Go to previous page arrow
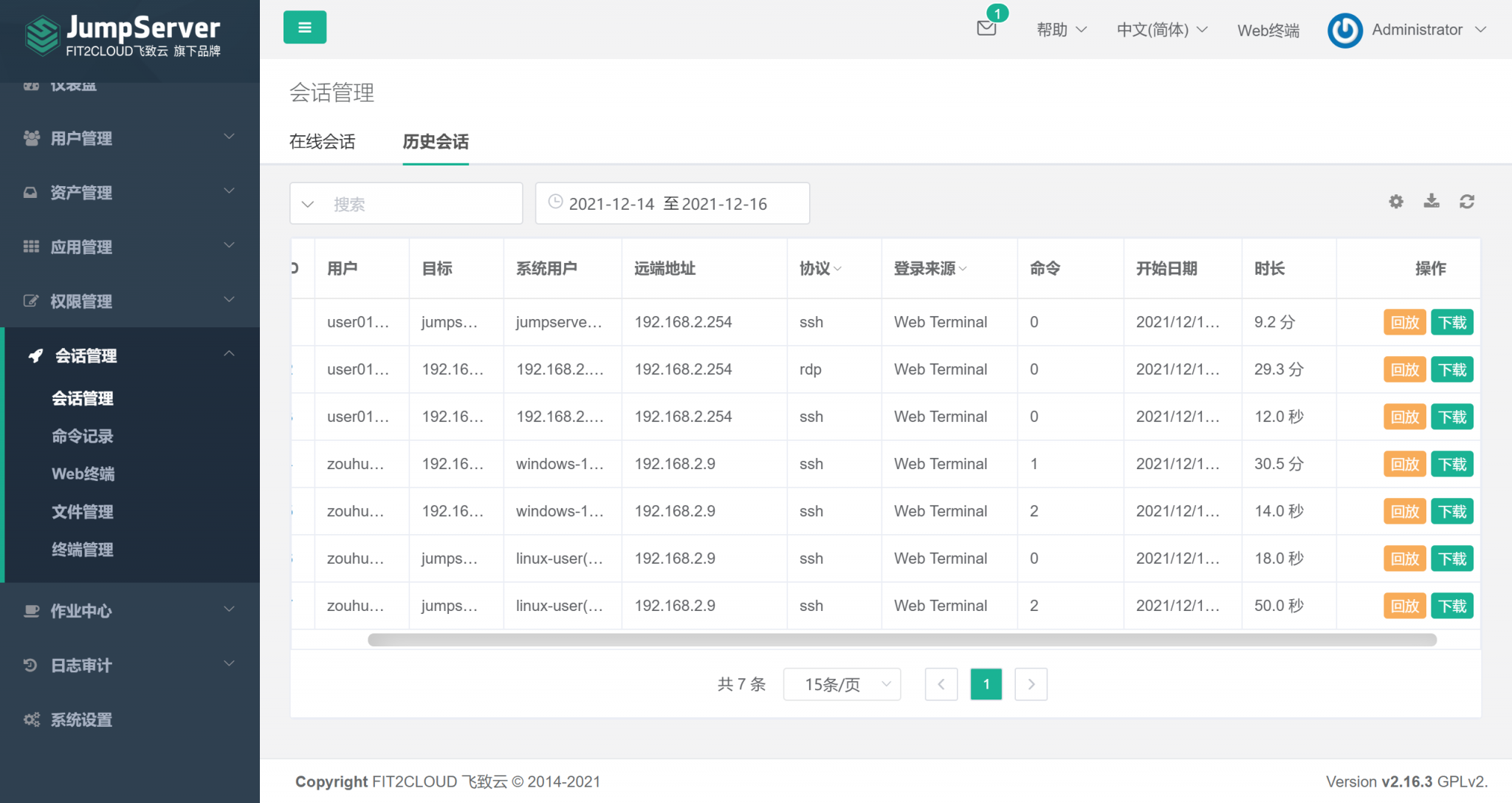1512x803 pixels. tap(941, 684)
